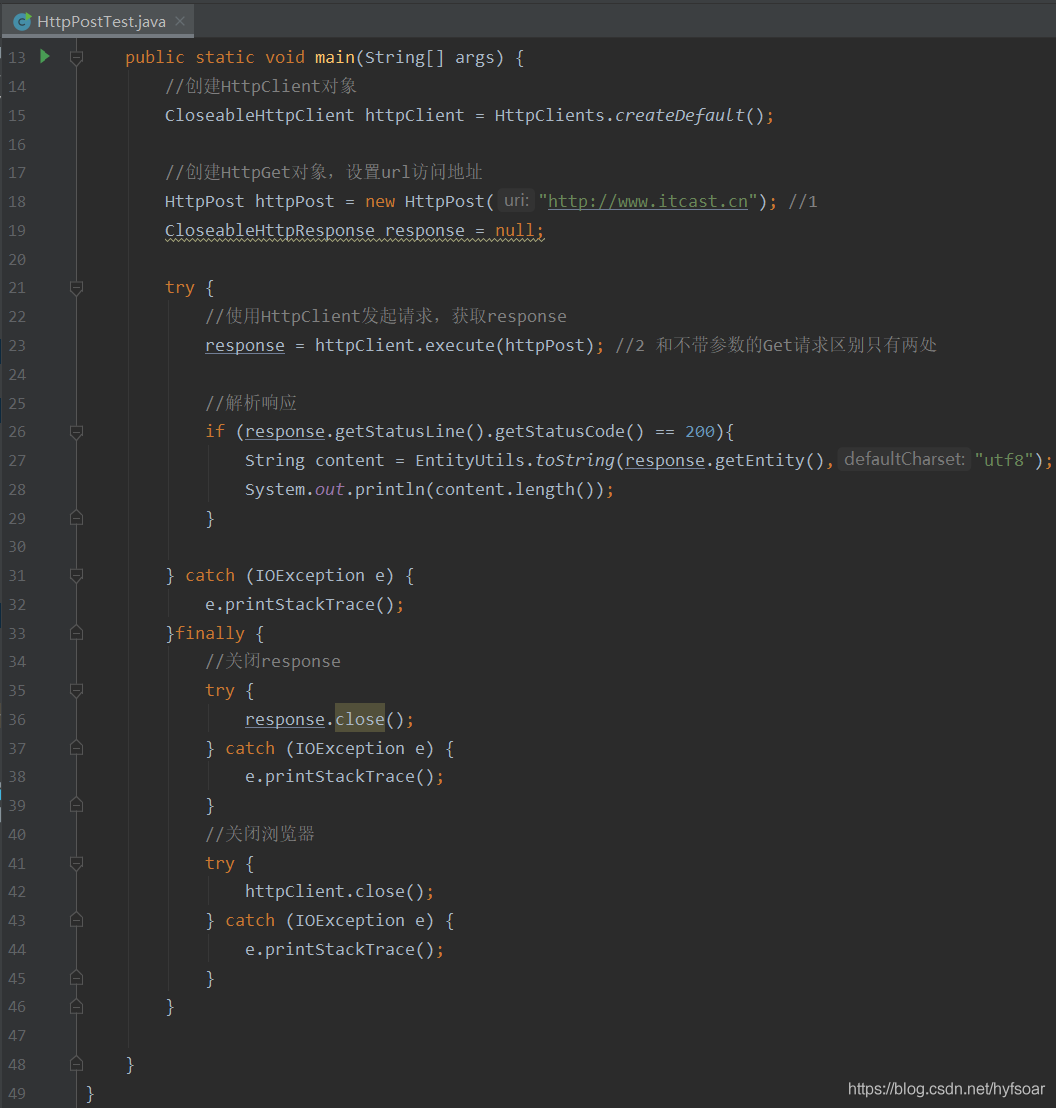Click comment //关闭浏览器 on line 40

pos(259,834)
